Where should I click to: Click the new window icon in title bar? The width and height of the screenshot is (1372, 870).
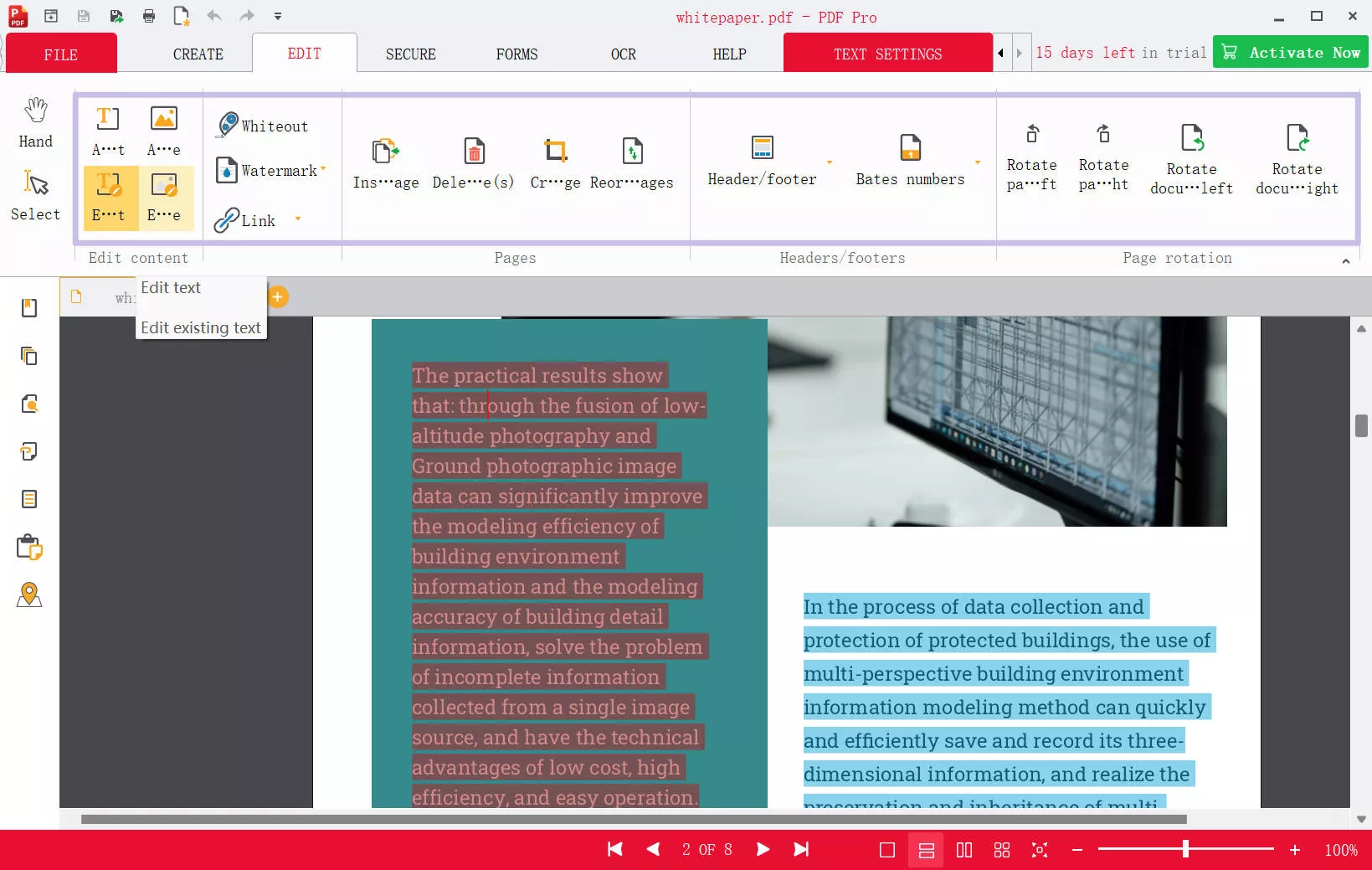tap(51, 16)
